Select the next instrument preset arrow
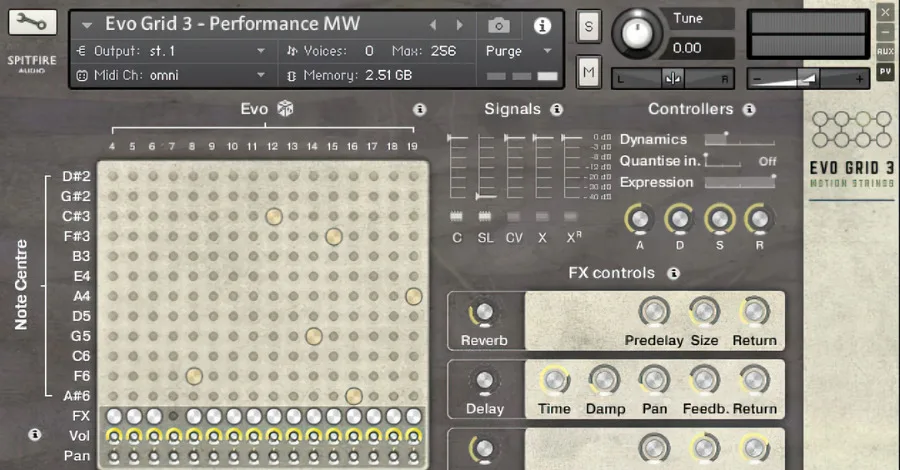Viewport: 900px width, 470px height. 459,25
